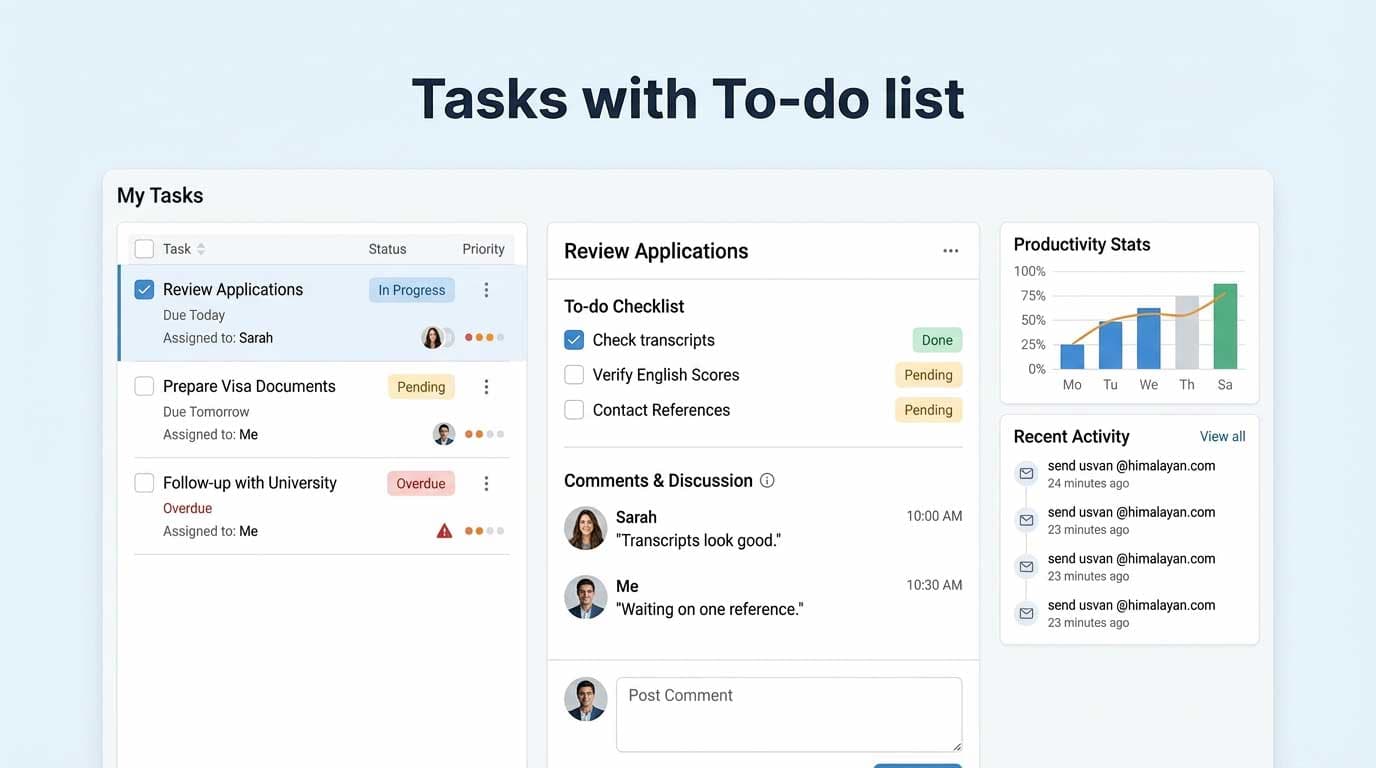The image size is (1376, 768).
Task: Click the info icon beside Comments & Discussion
Action: tap(767, 480)
